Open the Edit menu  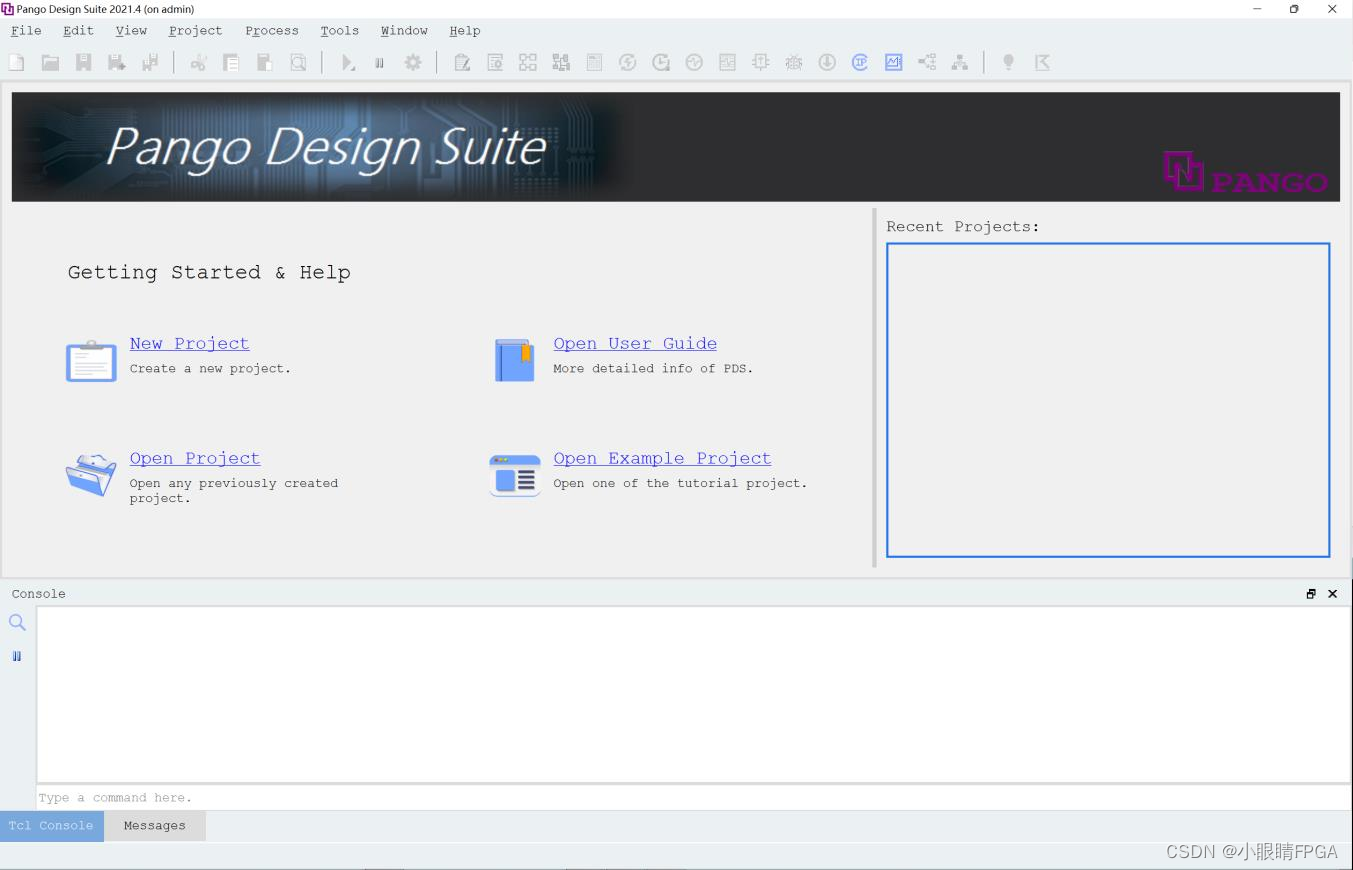(x=78, y=31)
